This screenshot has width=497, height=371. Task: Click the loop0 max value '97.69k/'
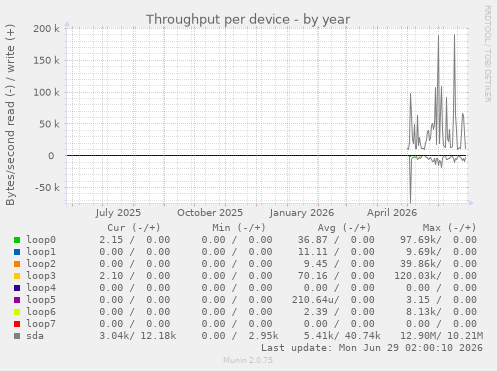[x=421, y=240]
